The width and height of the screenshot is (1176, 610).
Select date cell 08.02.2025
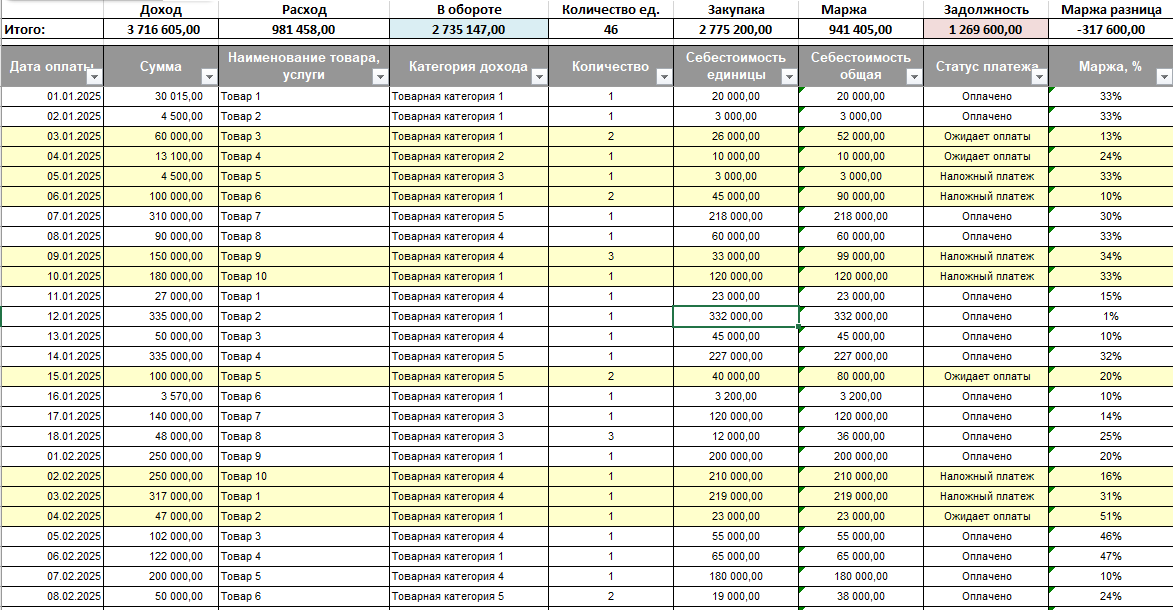click(52, 596)
